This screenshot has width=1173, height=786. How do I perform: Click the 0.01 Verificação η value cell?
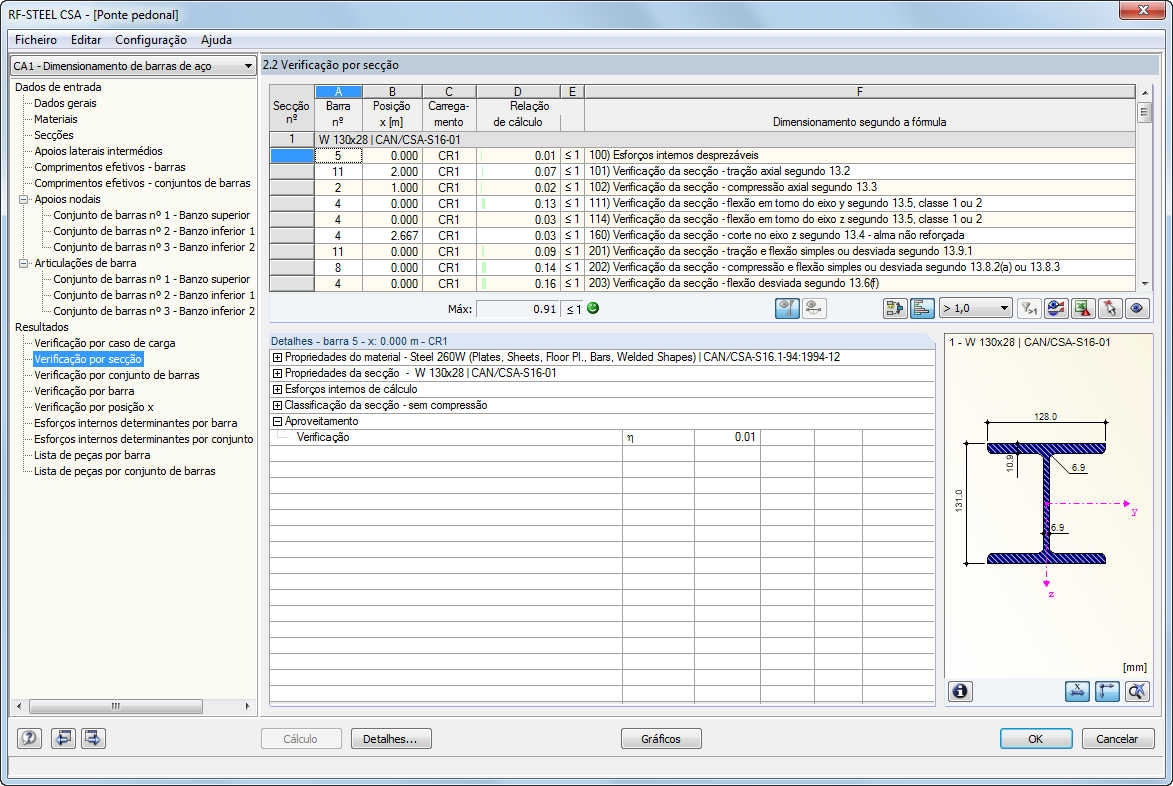(727, 437)
